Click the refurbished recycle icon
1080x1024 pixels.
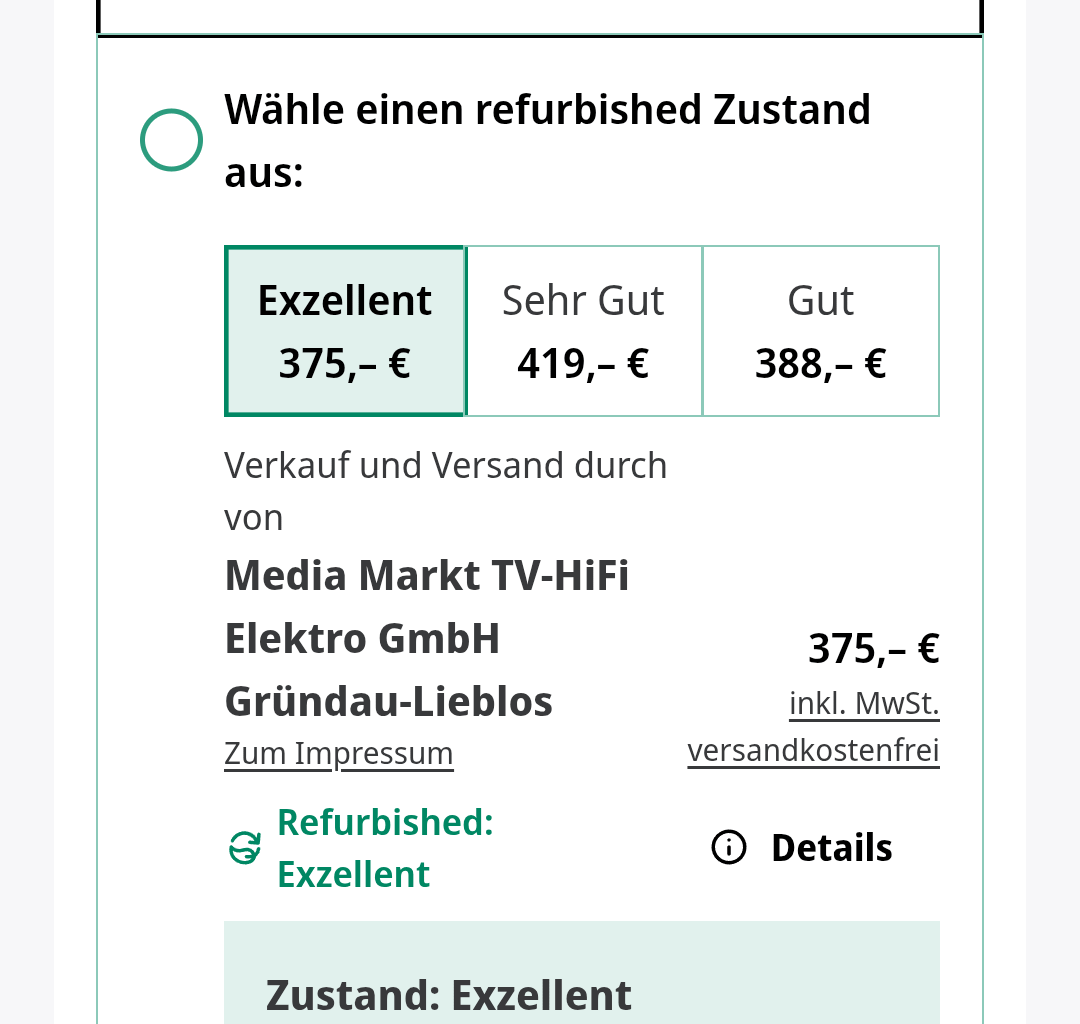pos(243,847)
